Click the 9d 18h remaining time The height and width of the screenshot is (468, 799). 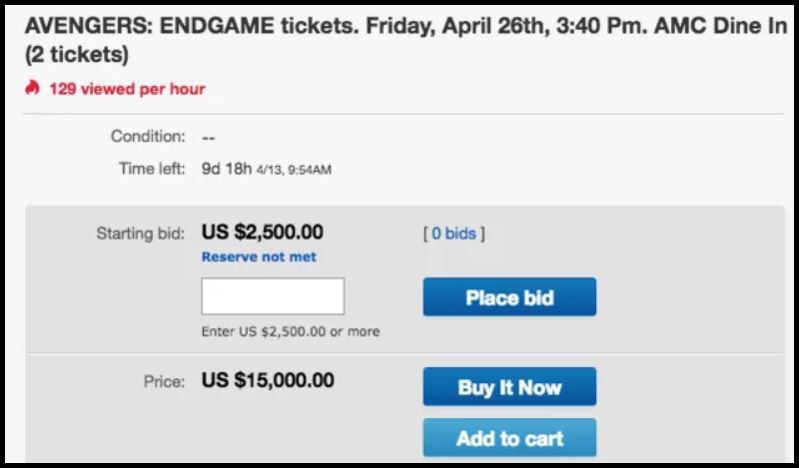pyautogui.click(x=223, y=168)
